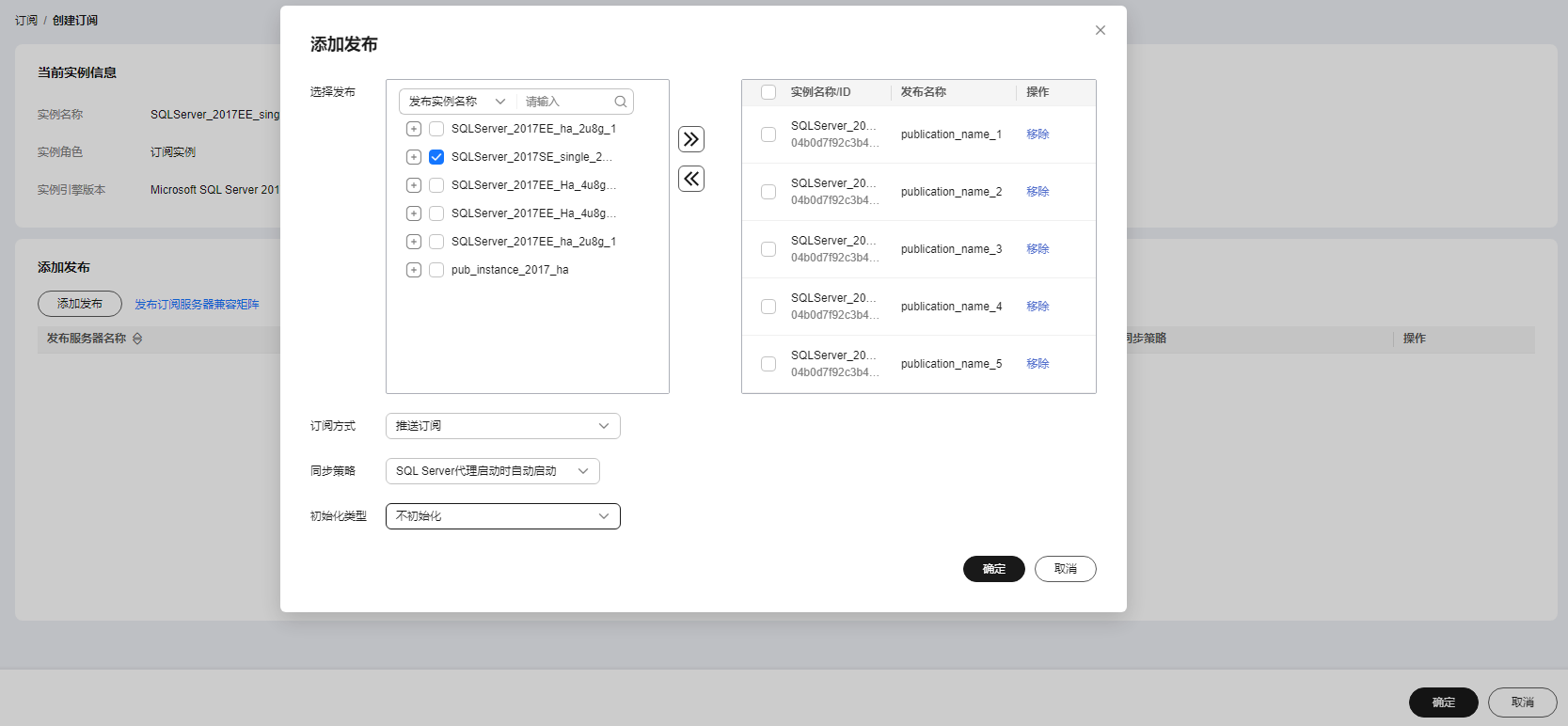The height and width of the screenshot is (726, 1568).
Task: Close the 添加发布 dialog with the X icon
Action: pyautogui.click(x=1100, y=30)
